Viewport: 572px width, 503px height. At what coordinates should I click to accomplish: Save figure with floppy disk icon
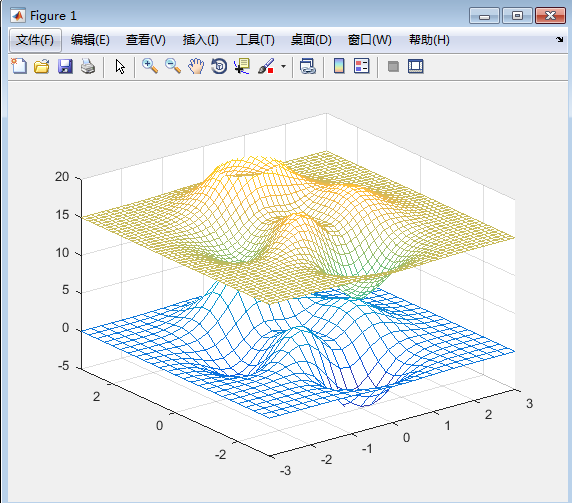tap(65, 66)
